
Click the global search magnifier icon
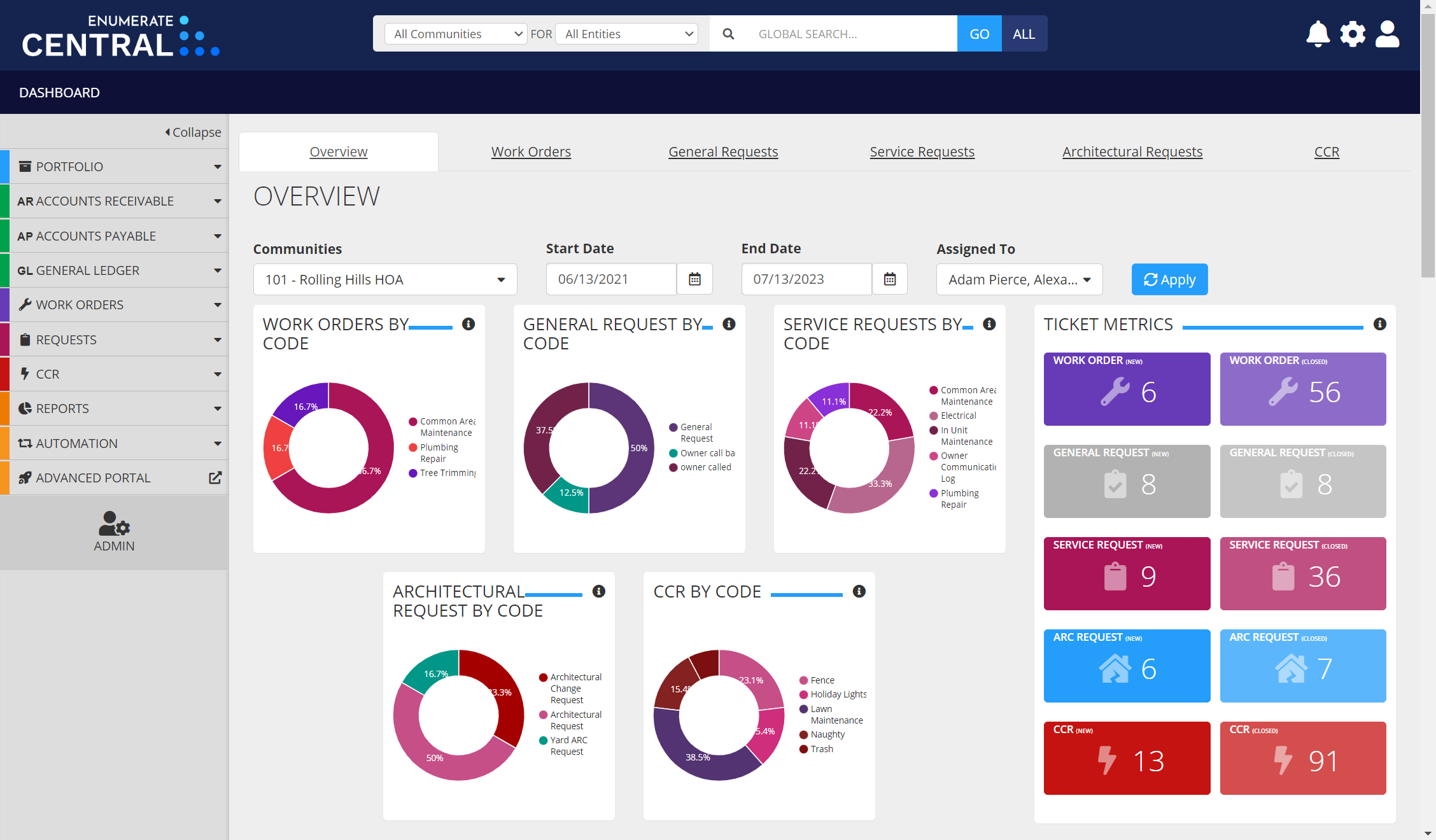(x=728, y=34)
